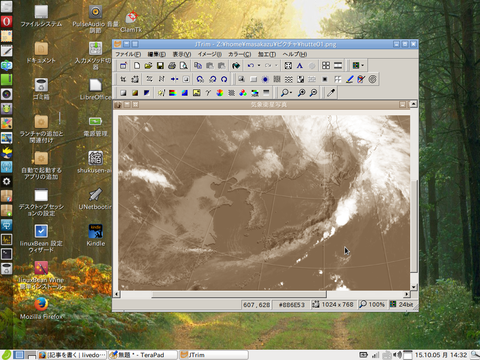Click the zoom out magnifier icon
480x360 pixels.
tap(313, 93)
